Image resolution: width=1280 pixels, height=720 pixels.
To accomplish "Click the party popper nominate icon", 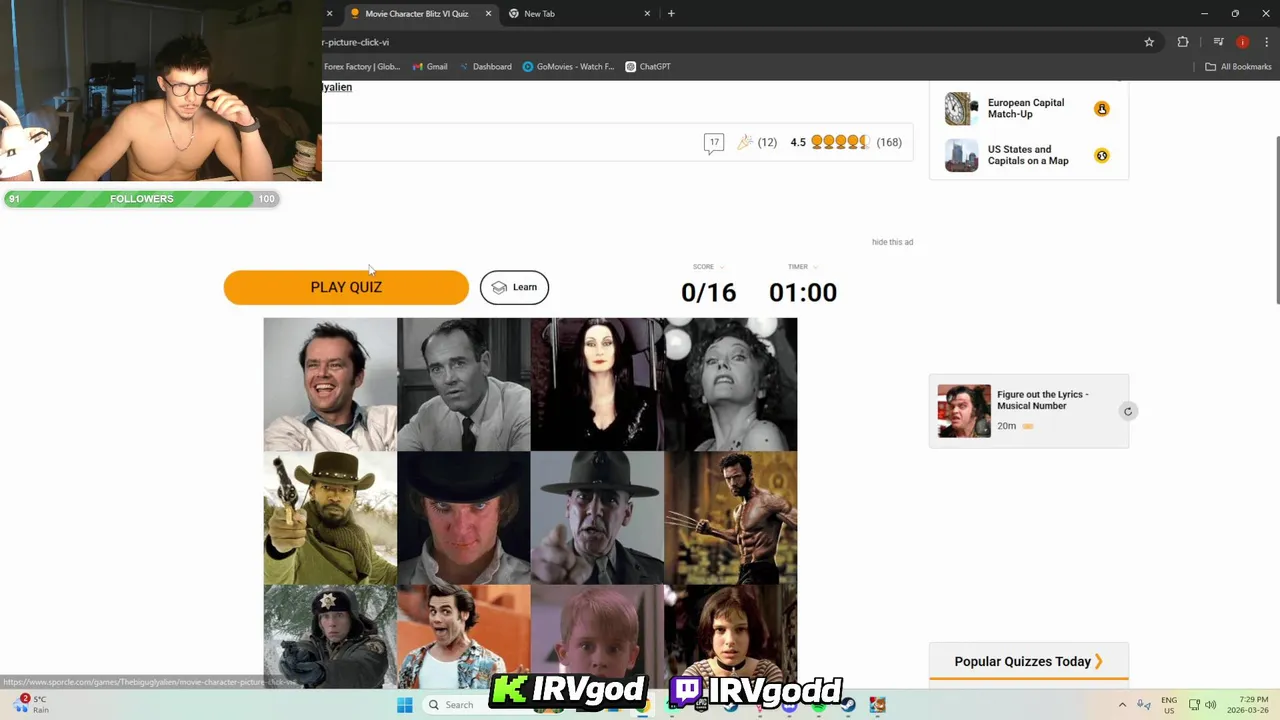I will click(745, 142).
